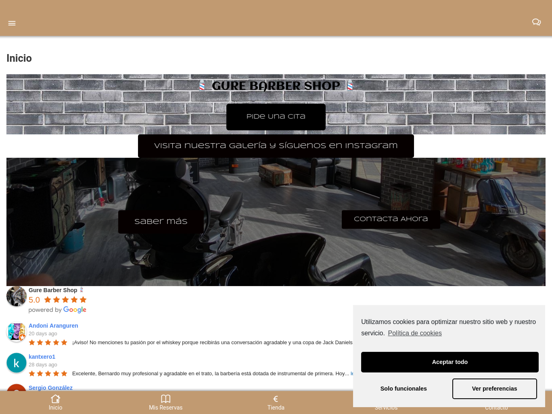The height and width of the screenshot is (414, 552).
Task: Click the Google logo next to powered by
Action: tap(75, 310)
